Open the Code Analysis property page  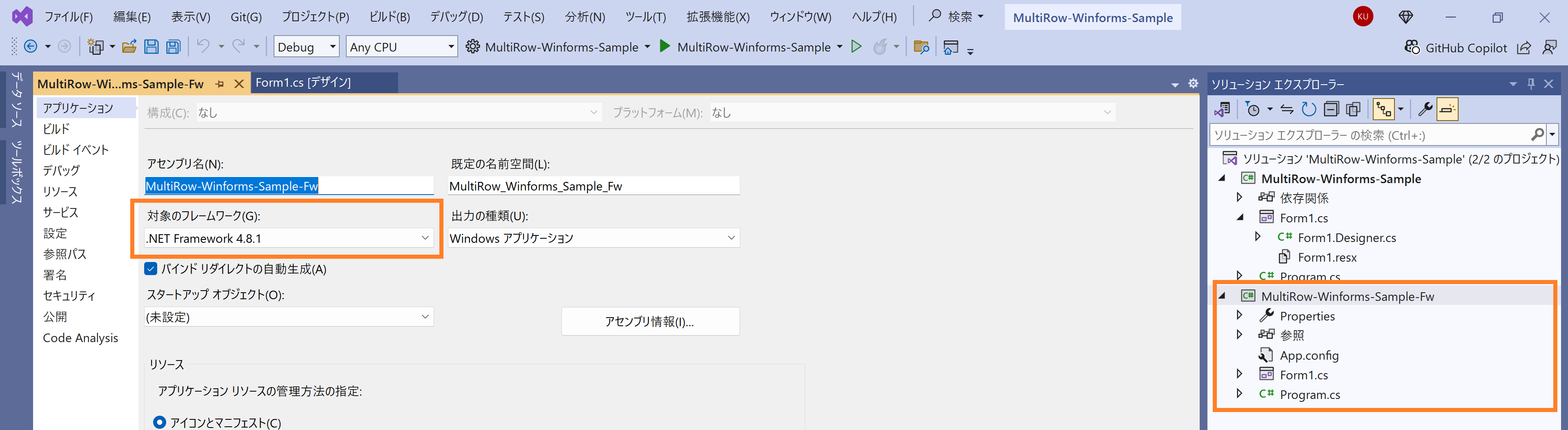click(x=80, y=338)
